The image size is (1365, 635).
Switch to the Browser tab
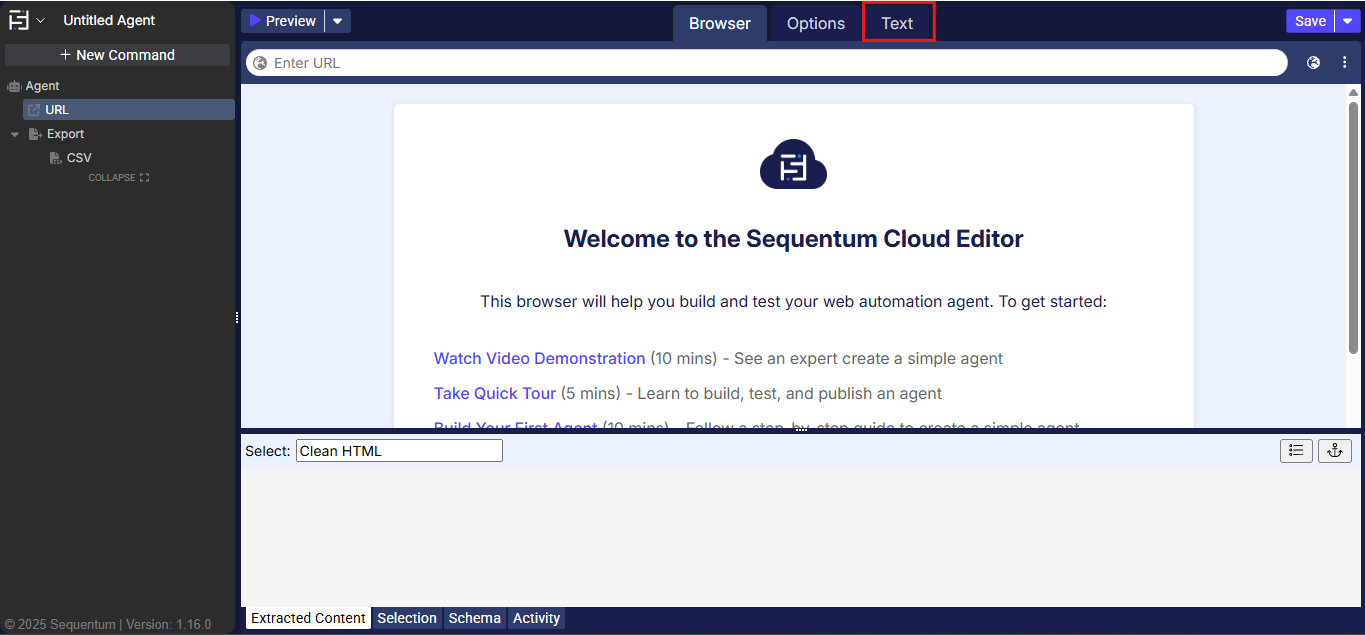[720, 23]
